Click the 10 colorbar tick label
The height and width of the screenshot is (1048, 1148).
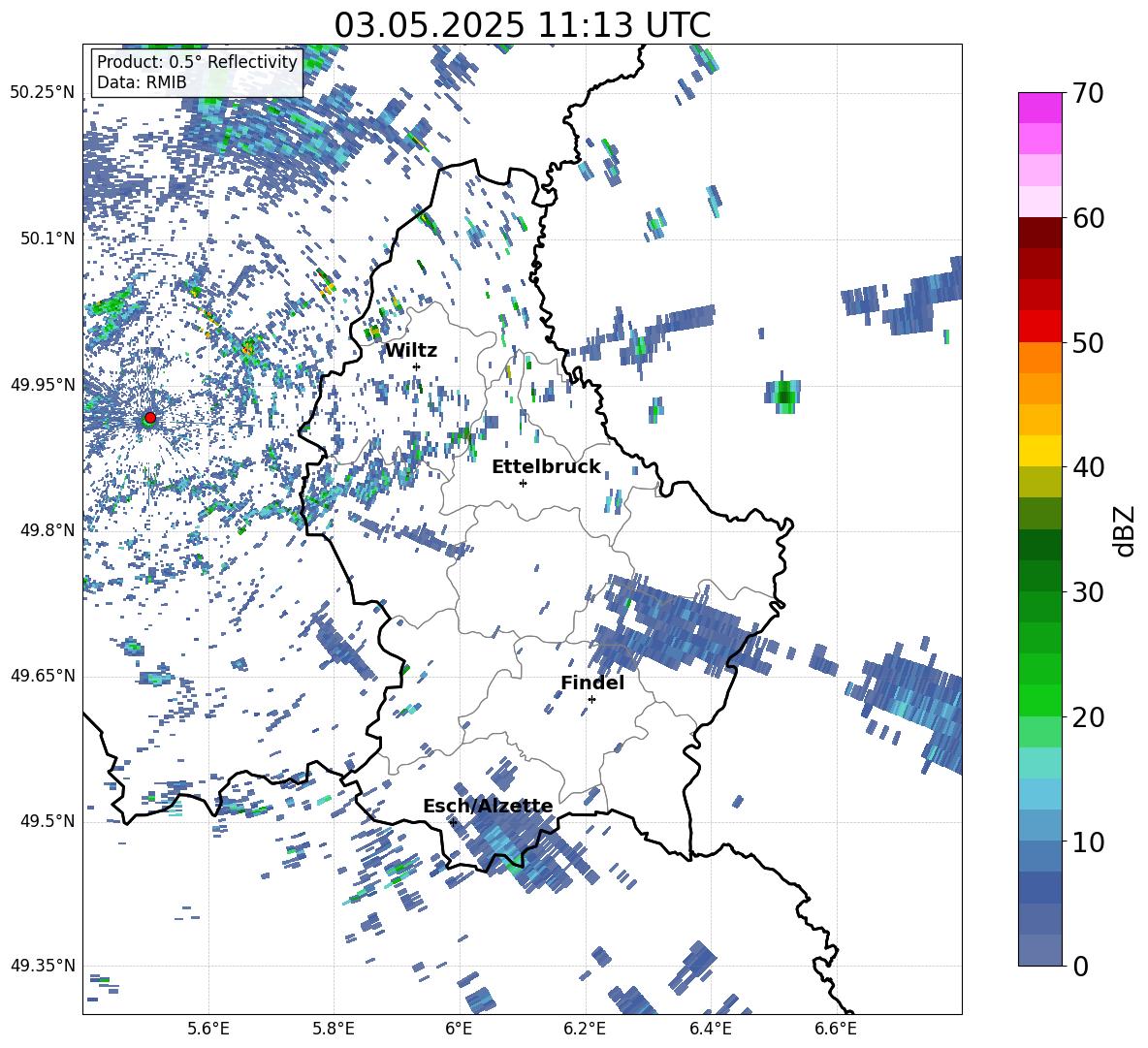click(1087, 842)
